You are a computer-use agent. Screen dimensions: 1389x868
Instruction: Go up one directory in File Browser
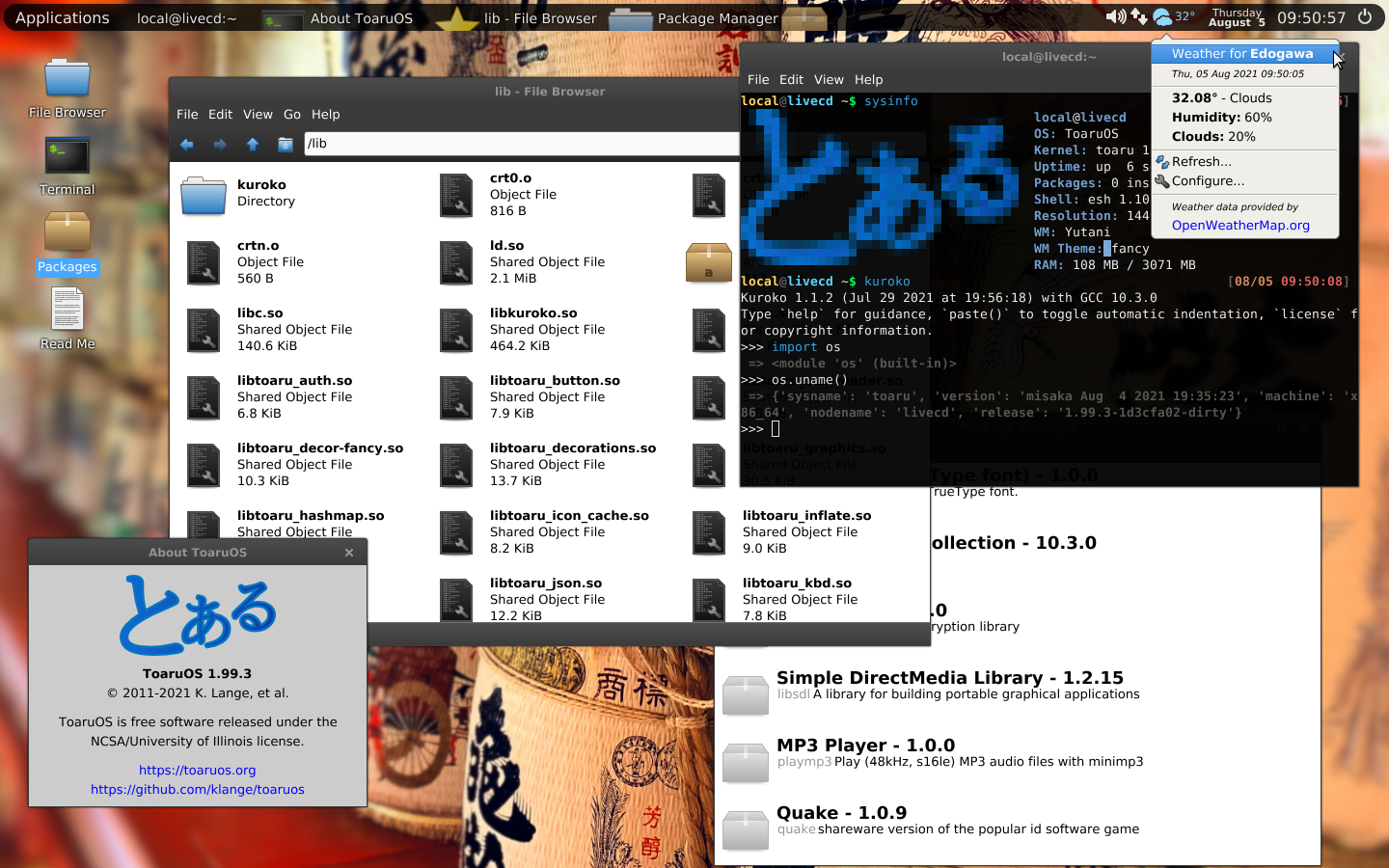(x=253, y=145)
